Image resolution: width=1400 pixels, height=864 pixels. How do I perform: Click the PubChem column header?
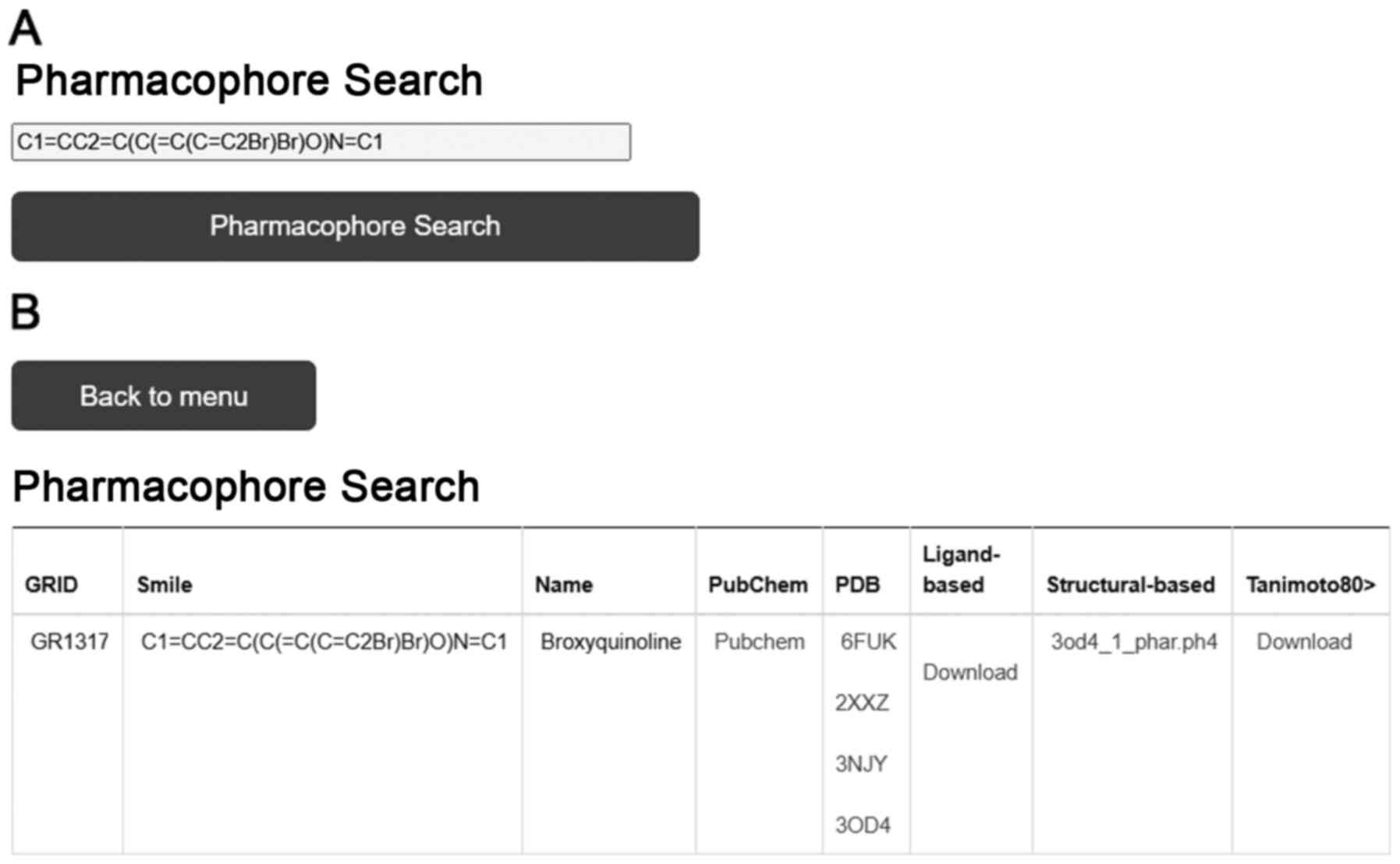[757, 585]
